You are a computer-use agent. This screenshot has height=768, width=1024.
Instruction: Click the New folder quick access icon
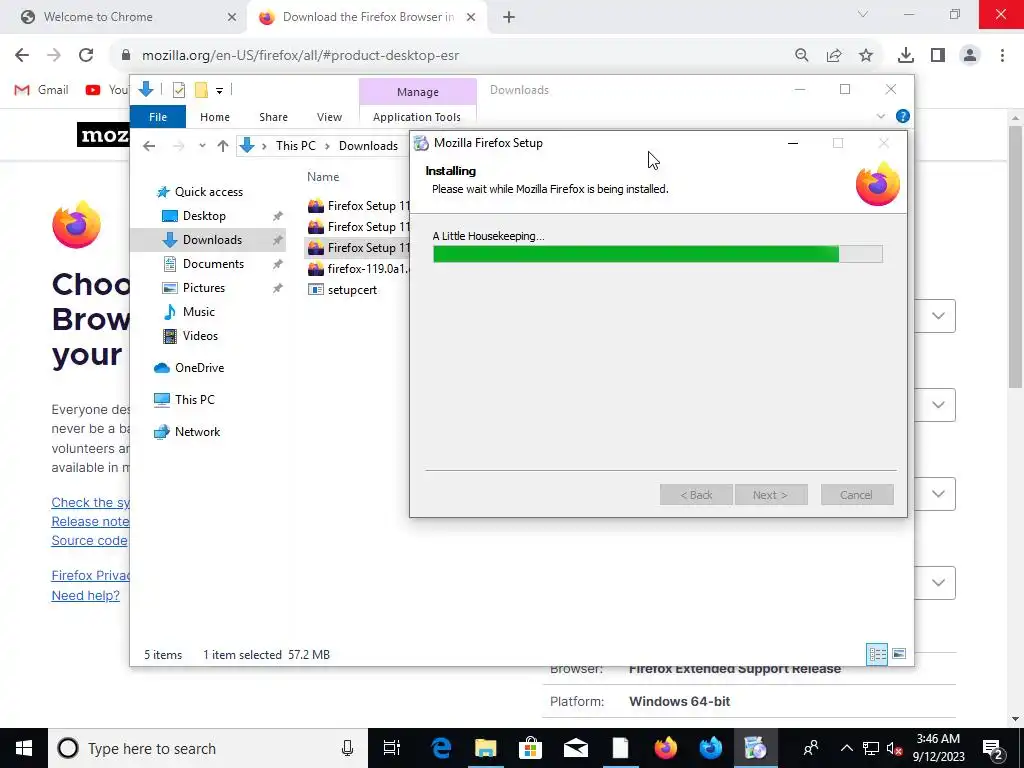[x=201, y=90]
